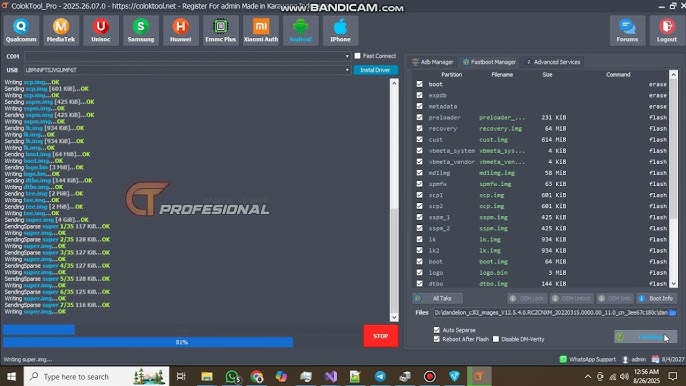Open the Xiaomi Auth module
Image resolution: width=686 pixels, height=386 pixels.
pyautogui.click(x=261, y=30)
